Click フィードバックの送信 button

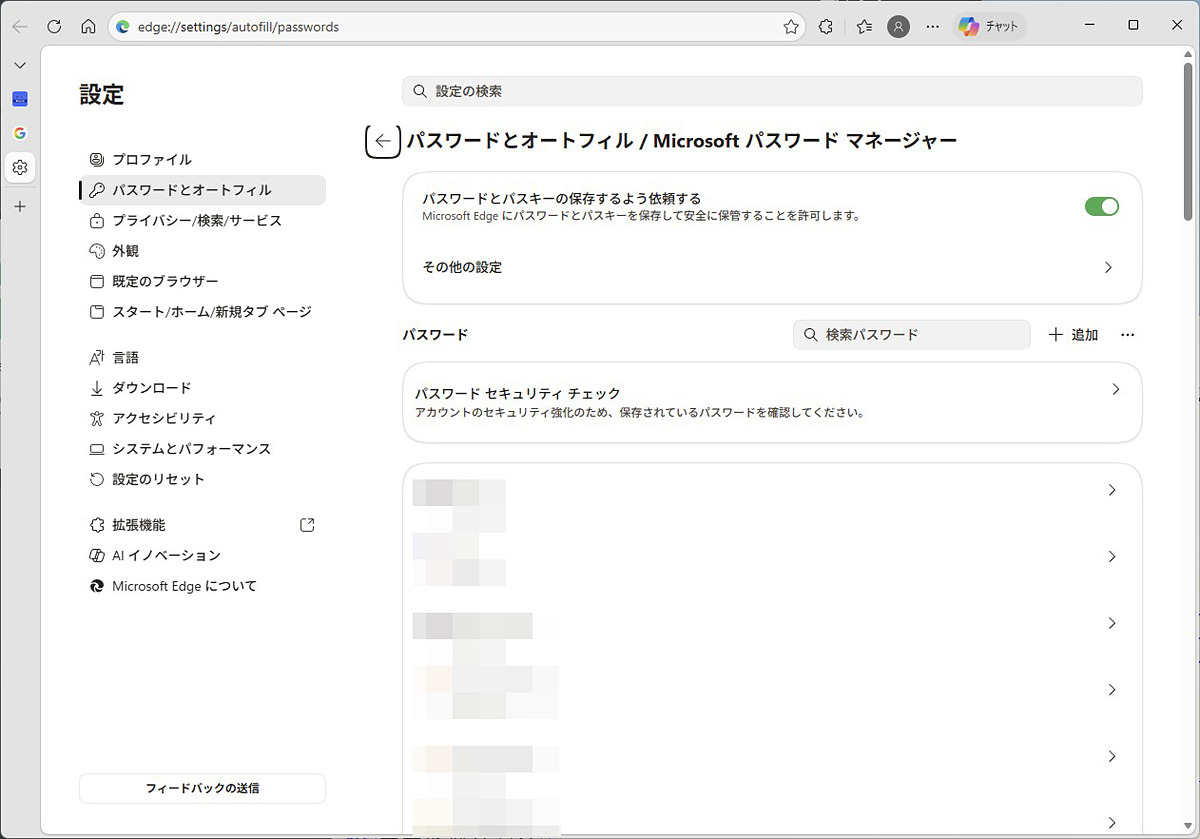[x=202, y=788]
